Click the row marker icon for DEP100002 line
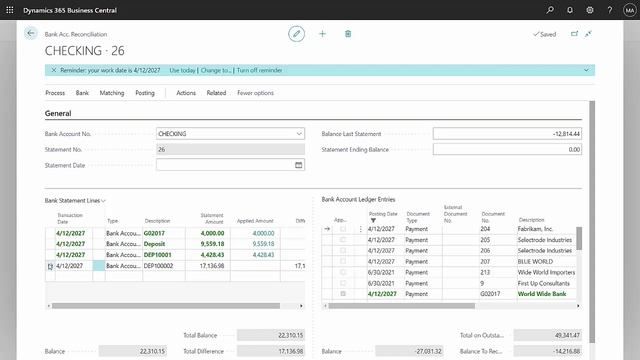The width and height of the screenshot is (640, 360). (x=50, y=266)
